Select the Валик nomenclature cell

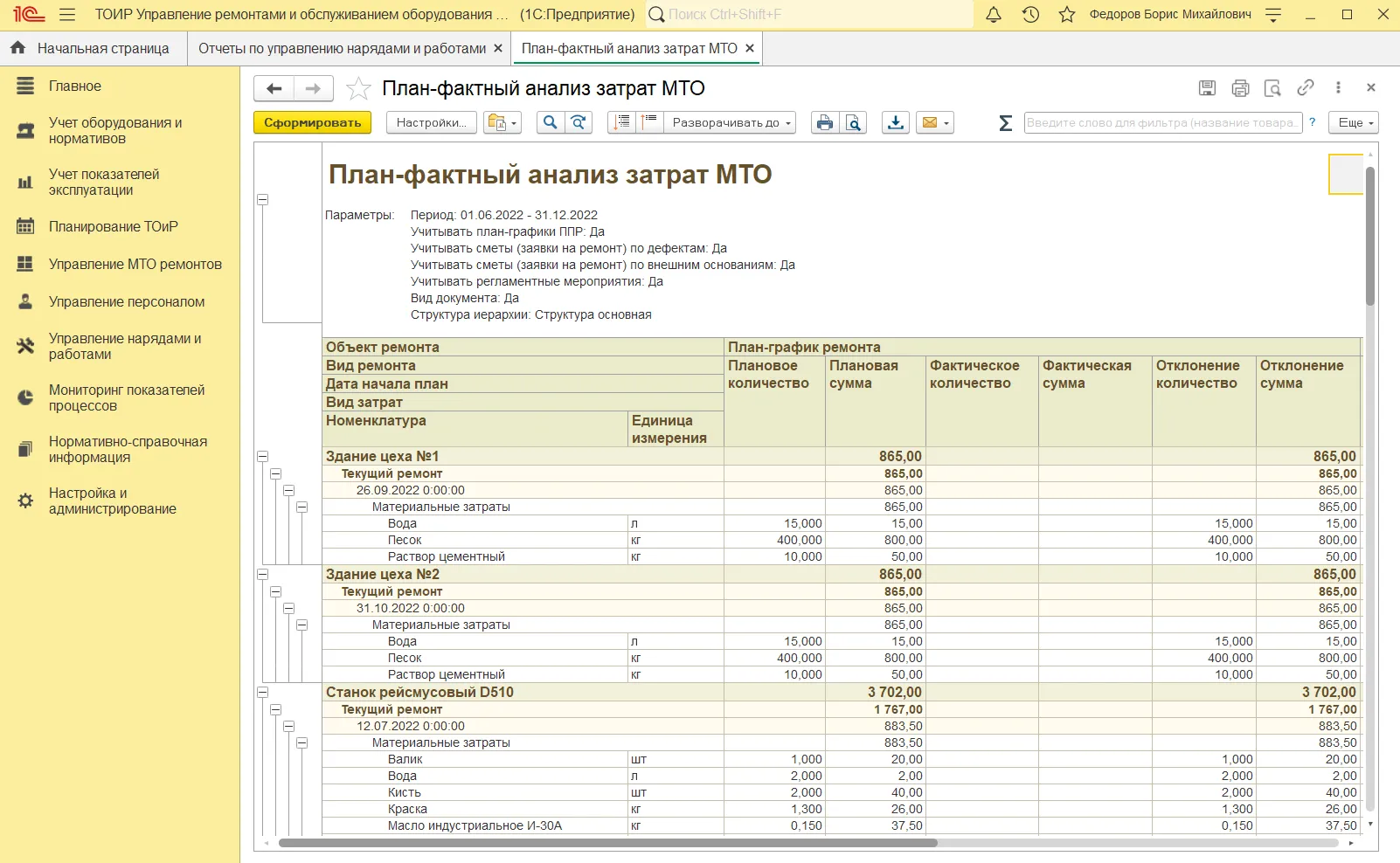pos(475,759)
